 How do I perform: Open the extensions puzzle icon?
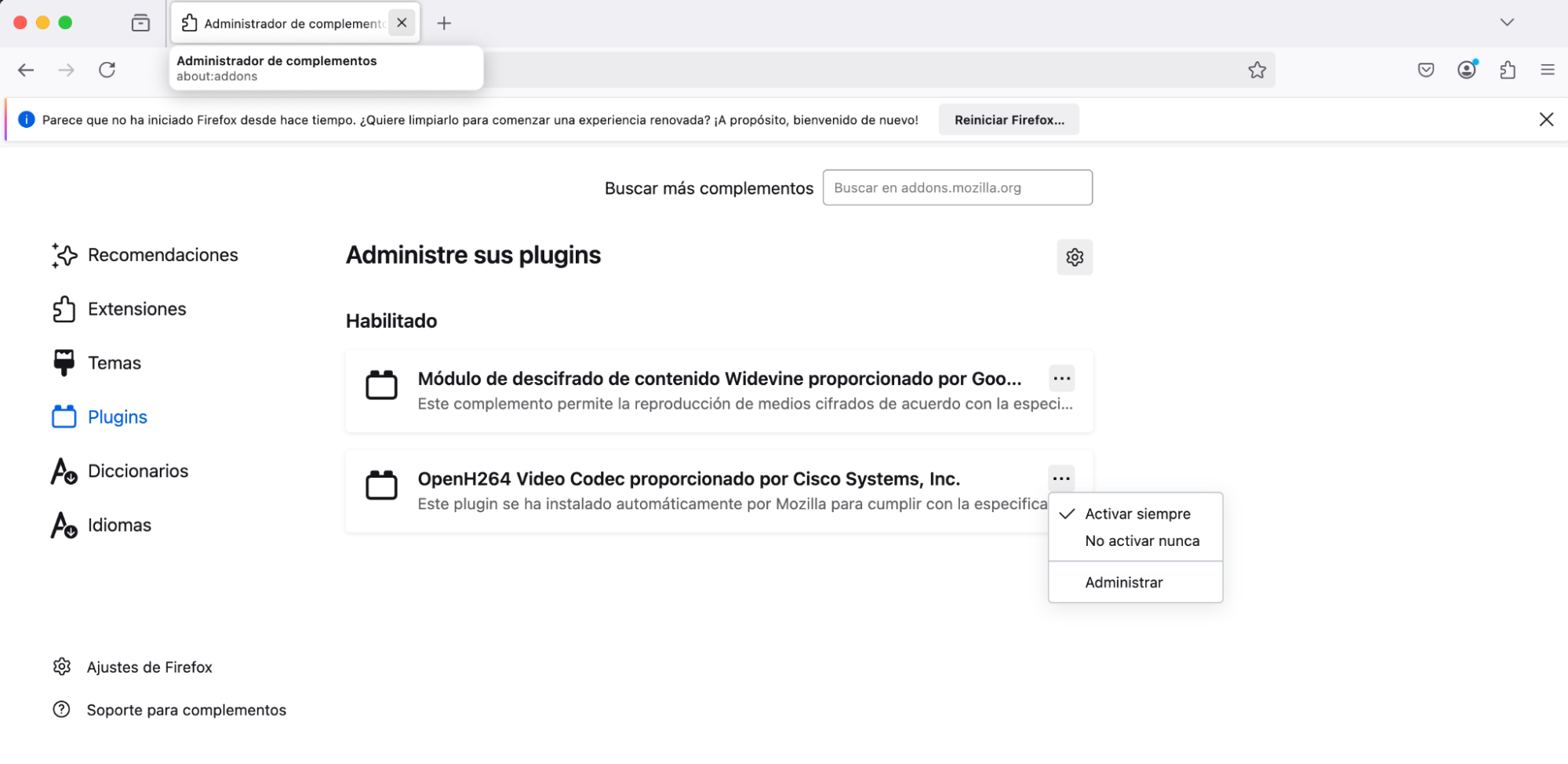pos(1507,70)
